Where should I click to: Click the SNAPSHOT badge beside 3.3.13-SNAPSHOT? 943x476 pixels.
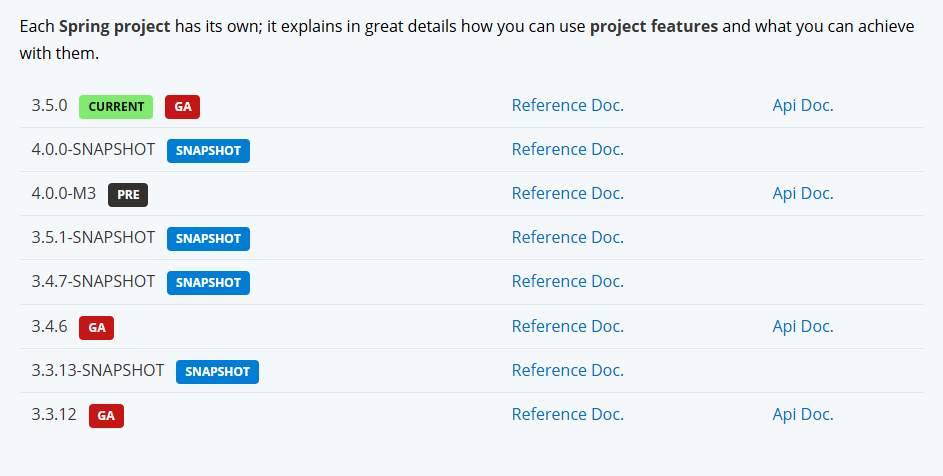(x=218, y=372)
